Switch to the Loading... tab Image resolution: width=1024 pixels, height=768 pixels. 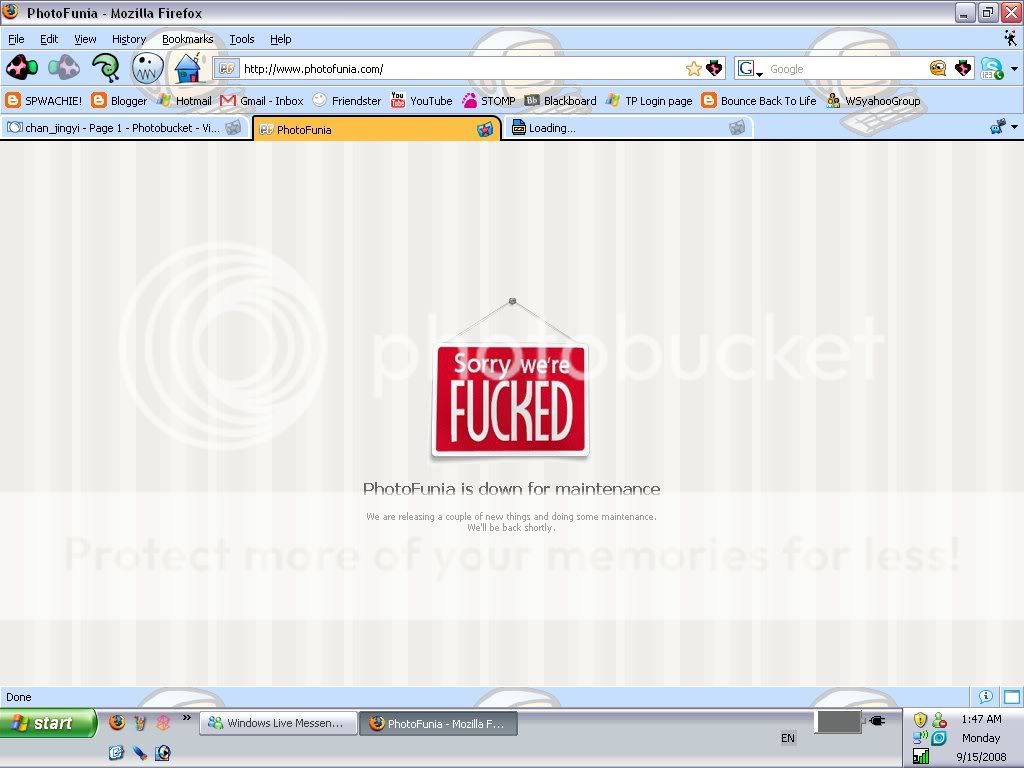(x=628, y=128)
